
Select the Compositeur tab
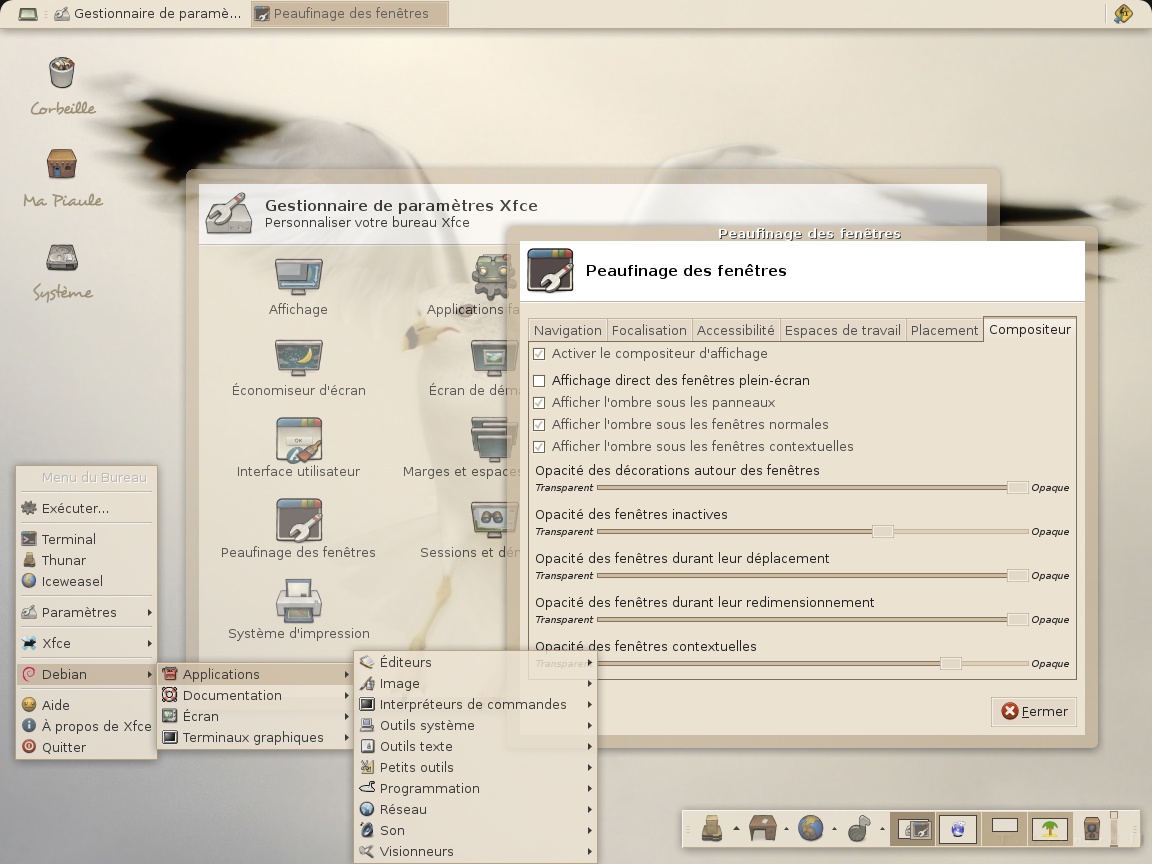(x=1029, y=329)
